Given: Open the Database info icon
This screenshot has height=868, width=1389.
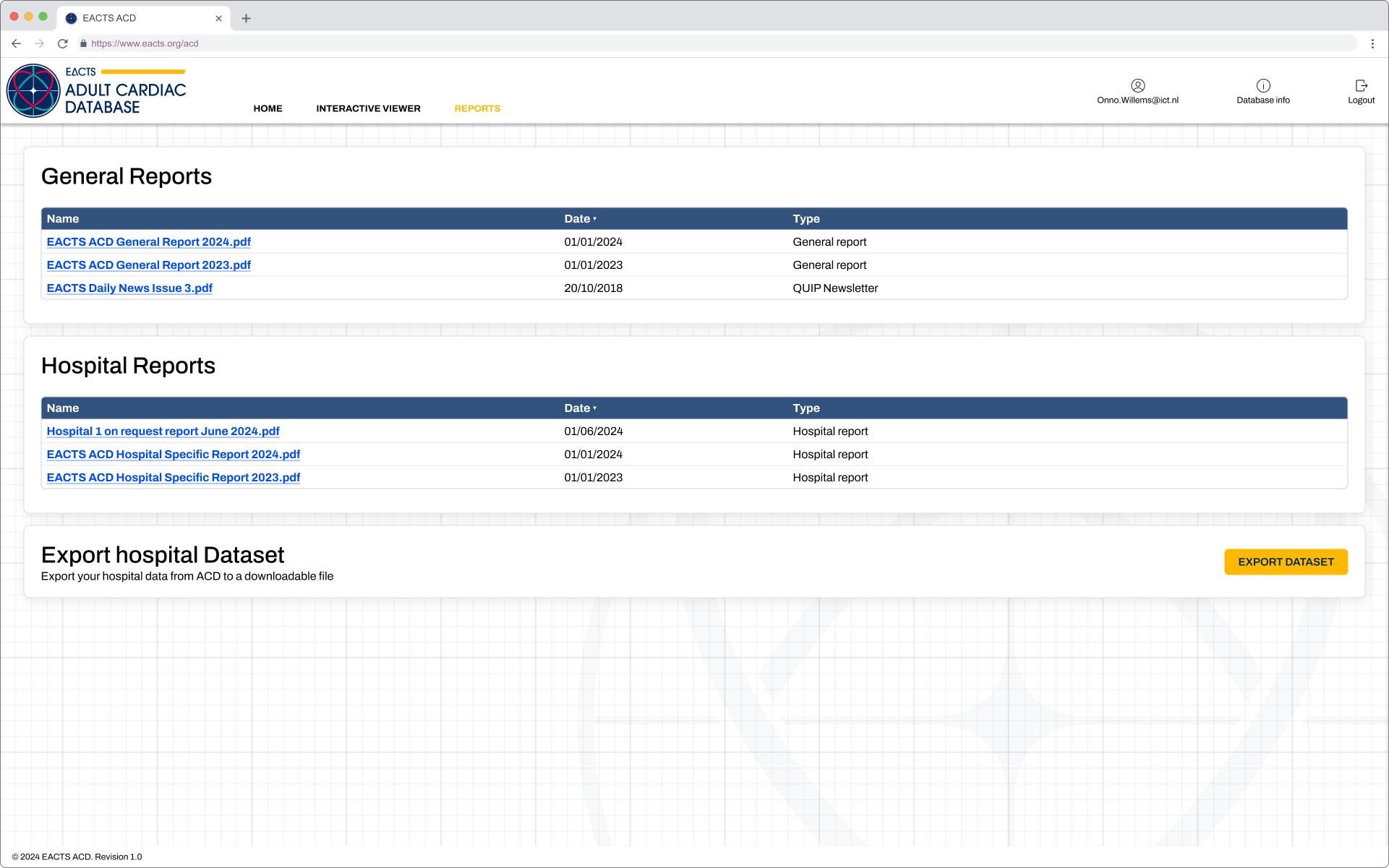Looking at the screenshot, I should [x=1262, y=85].
